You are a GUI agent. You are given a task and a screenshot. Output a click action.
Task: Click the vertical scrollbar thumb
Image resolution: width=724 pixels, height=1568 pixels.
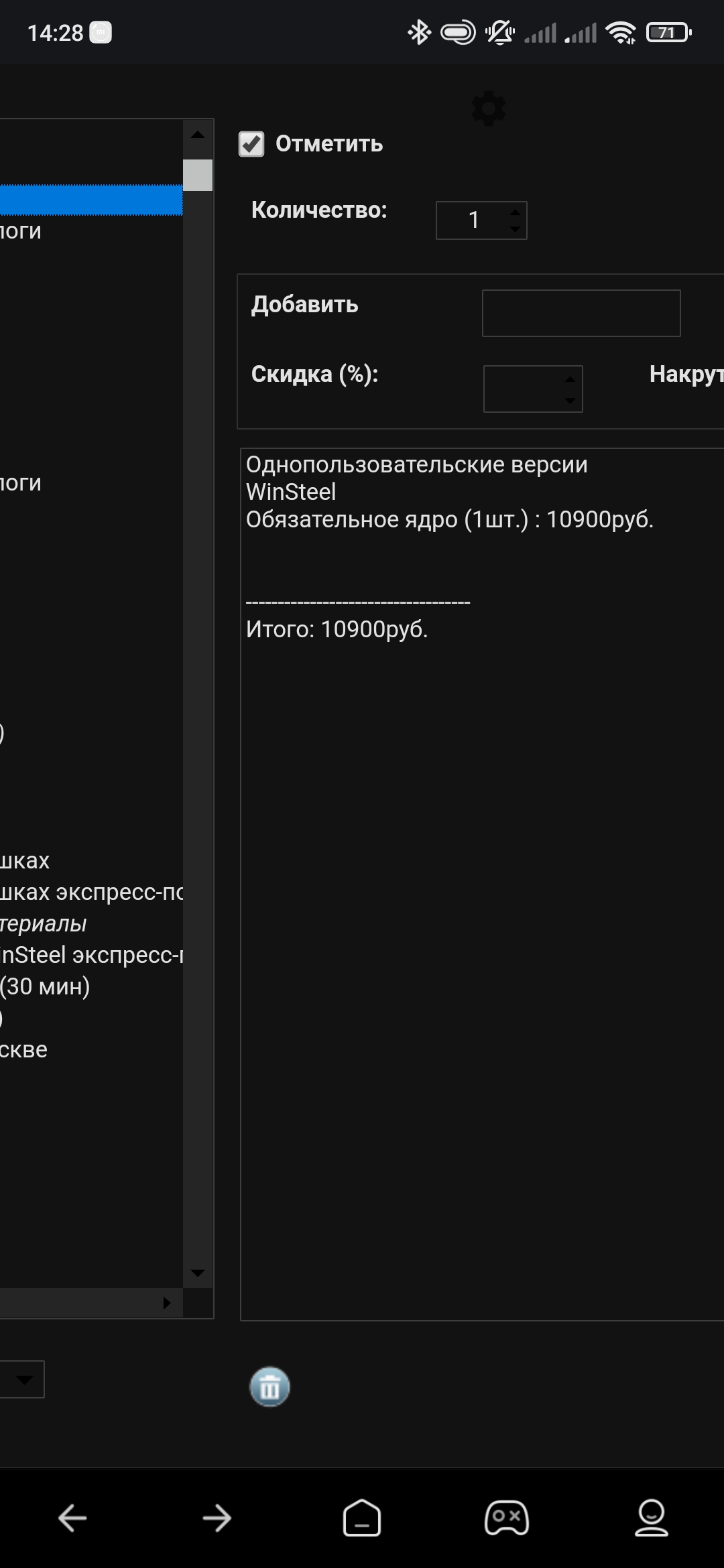198,176
